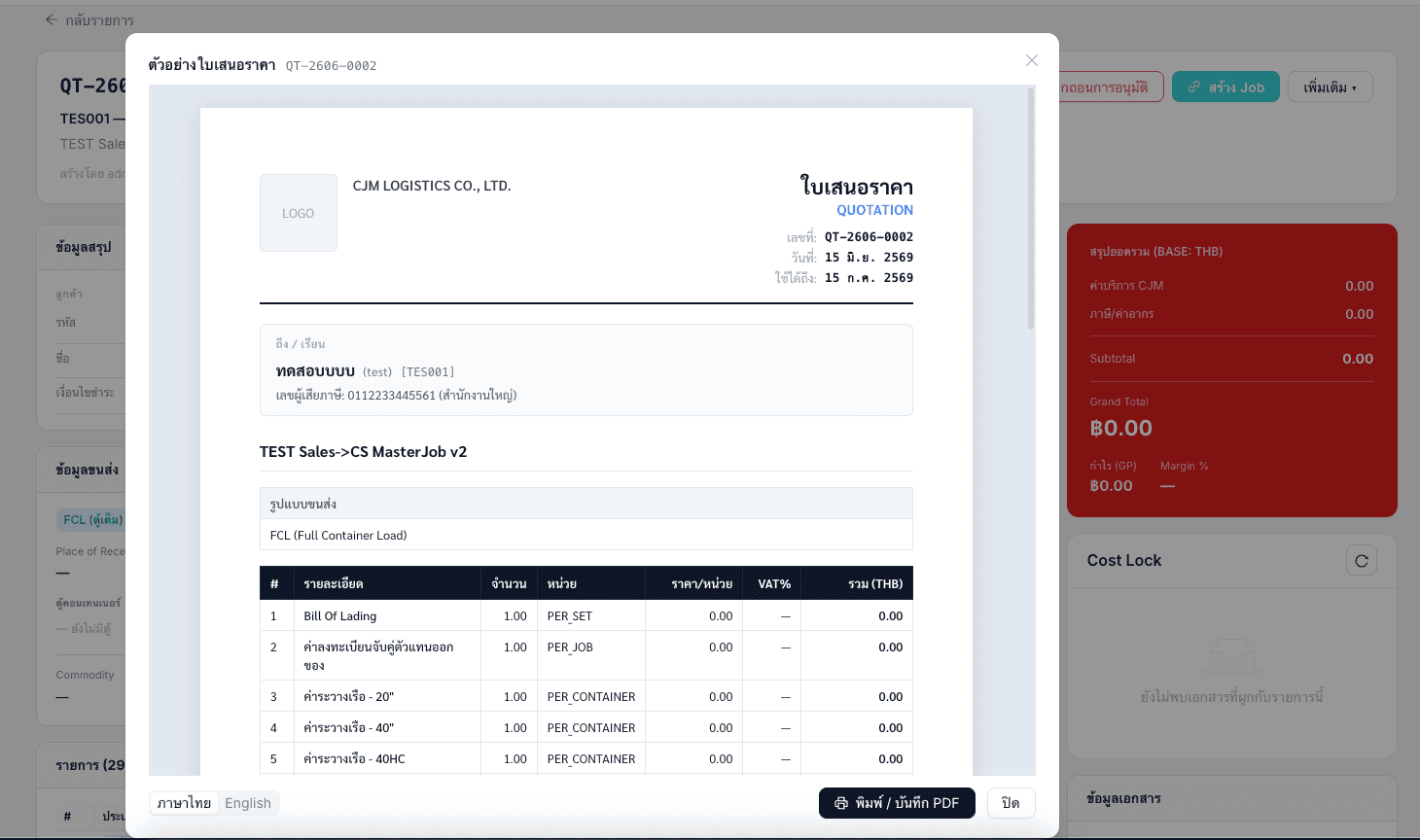Click the back arrow beside กลับรายการ
This screenshot has width=1420, height=840.
(x=52, y=19)
